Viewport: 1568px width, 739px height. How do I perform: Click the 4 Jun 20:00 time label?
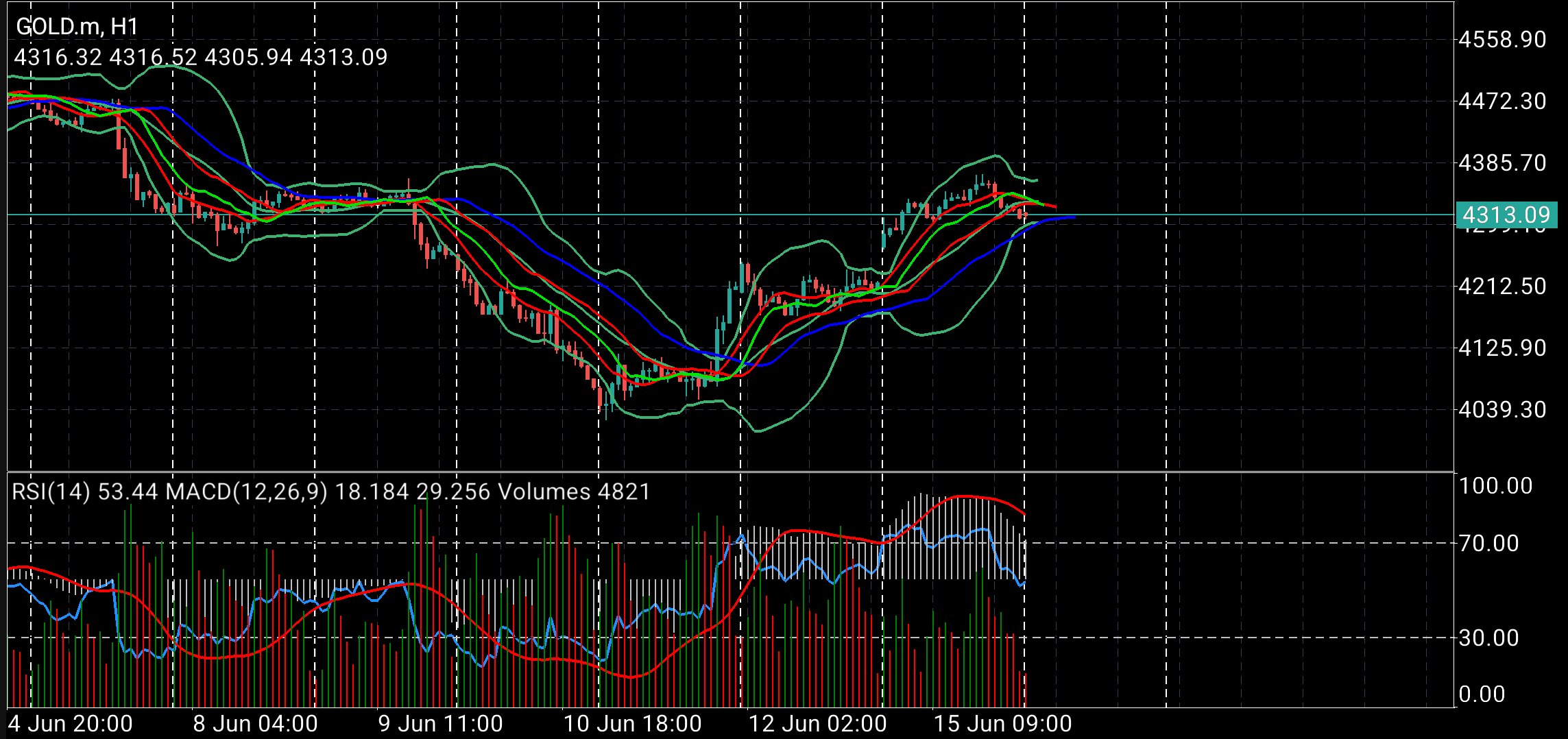70,724
